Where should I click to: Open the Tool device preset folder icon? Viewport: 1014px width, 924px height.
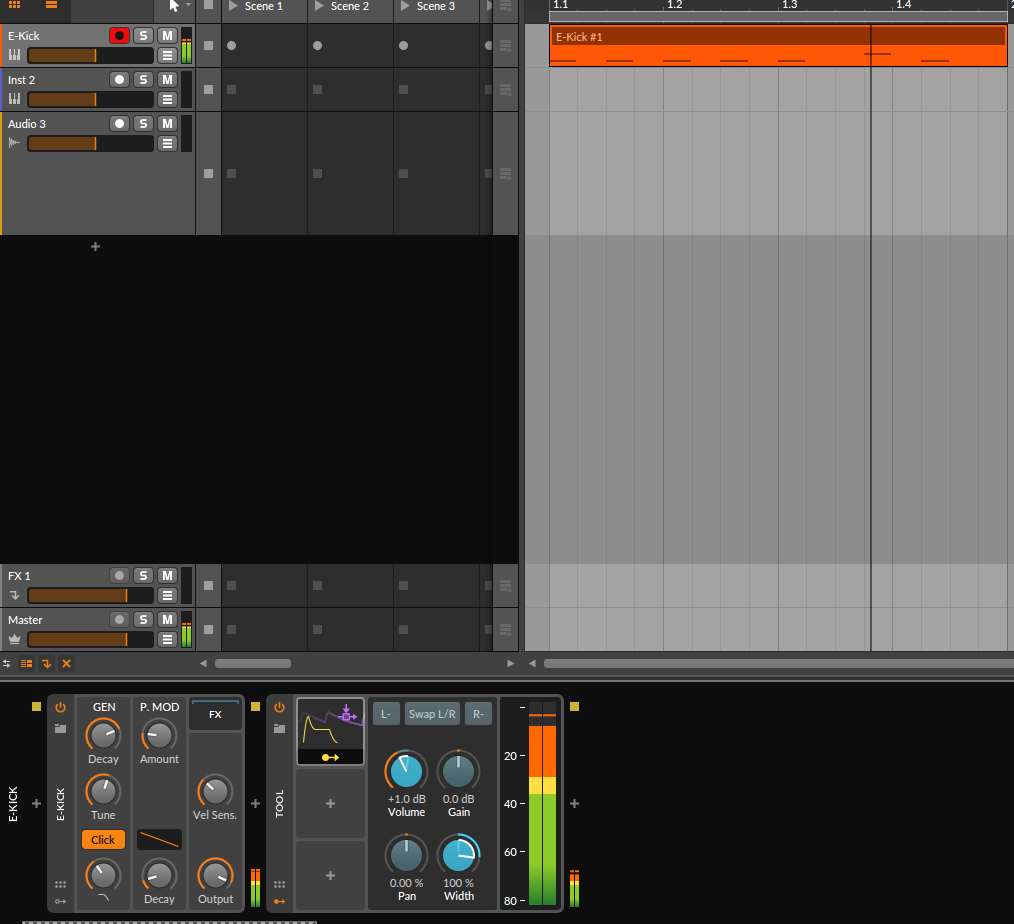pyautogui.click(x=279, y=729)
